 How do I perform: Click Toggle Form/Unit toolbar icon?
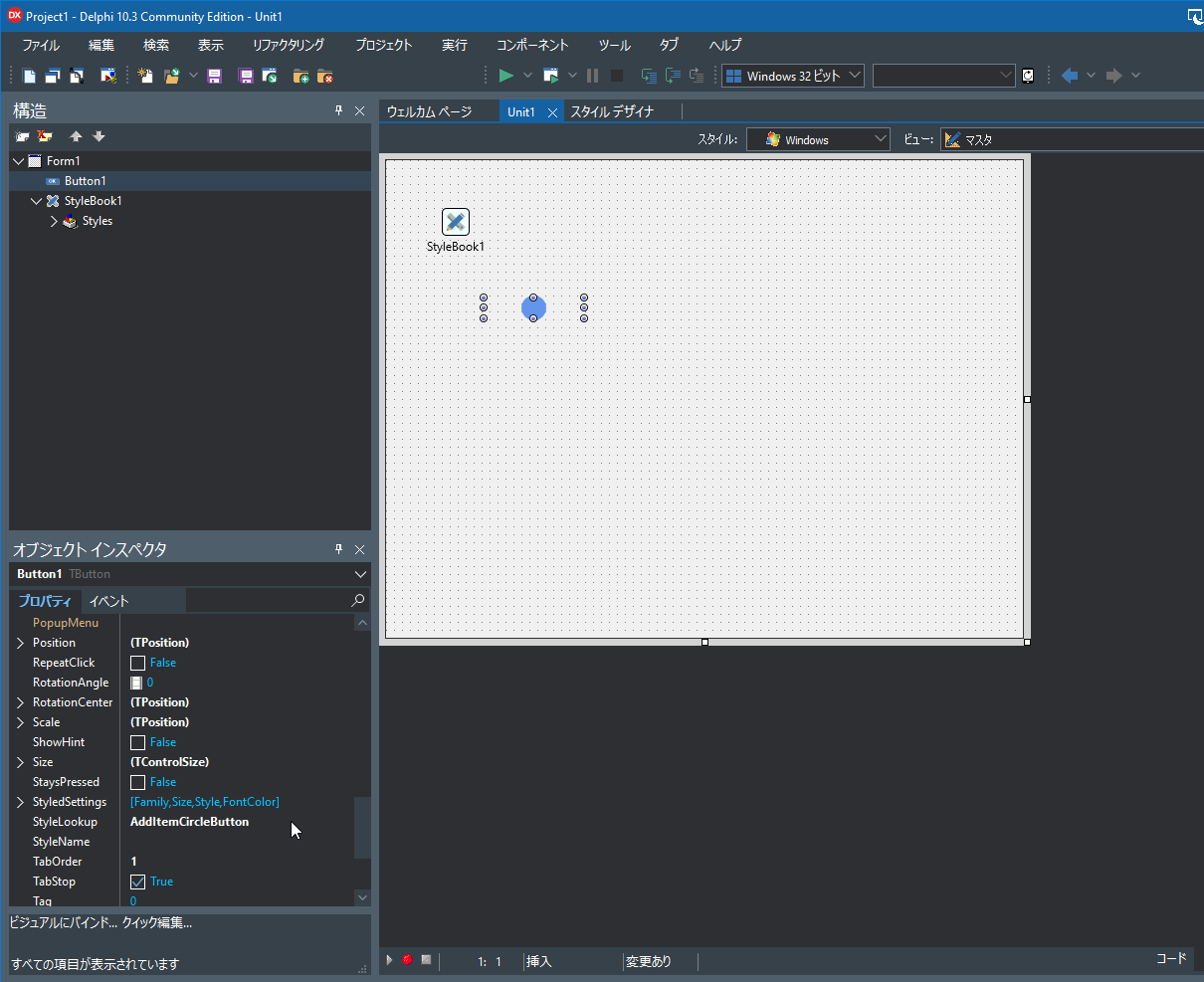pyautogui.click(x=77, y=76)
